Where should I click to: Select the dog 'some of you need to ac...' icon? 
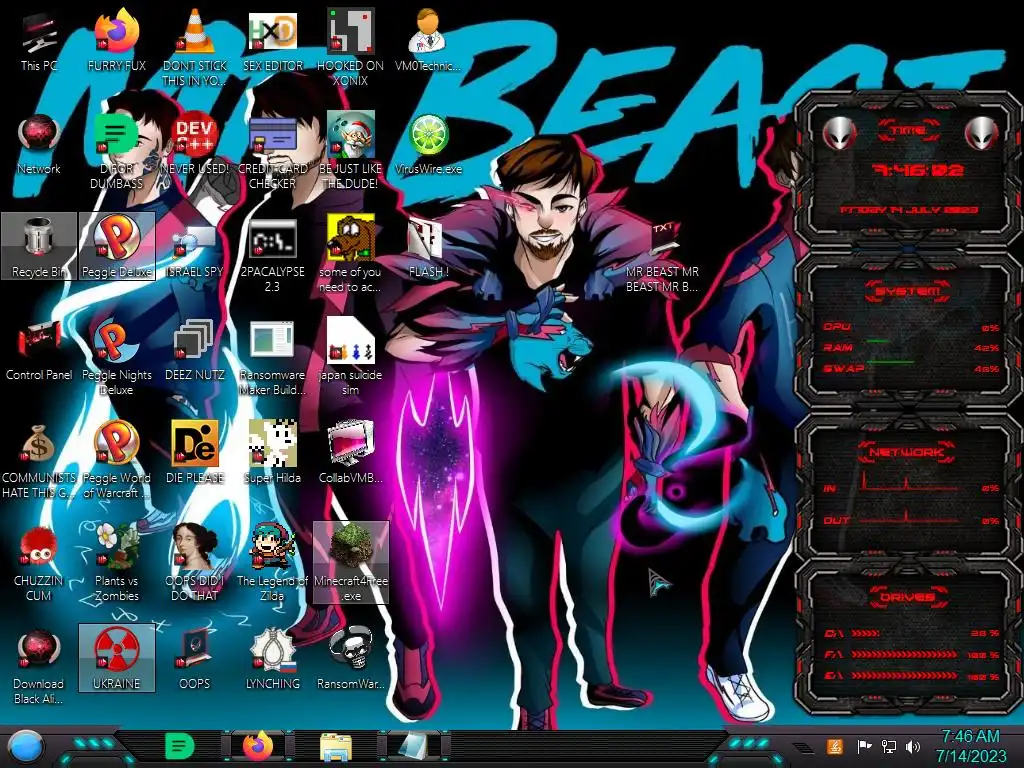pyautogui.click(x=351, y=255)
